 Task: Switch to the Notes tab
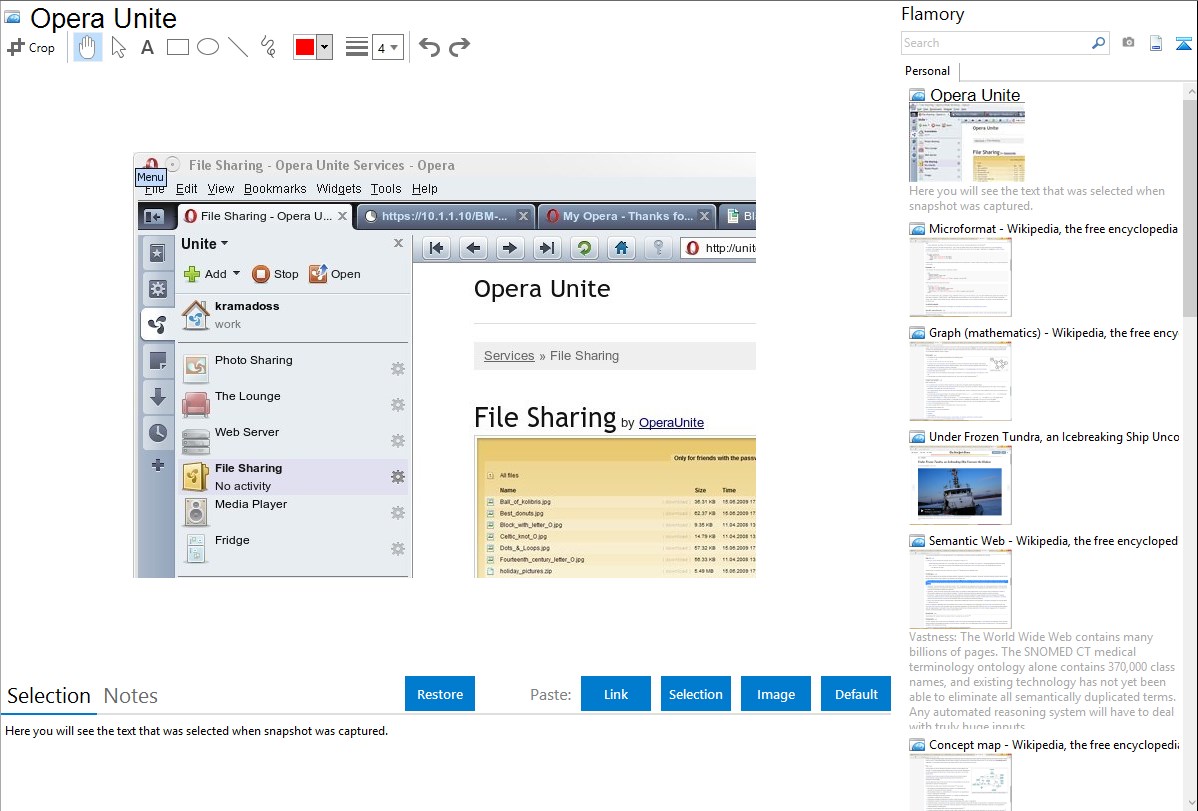tap(131, 696)
